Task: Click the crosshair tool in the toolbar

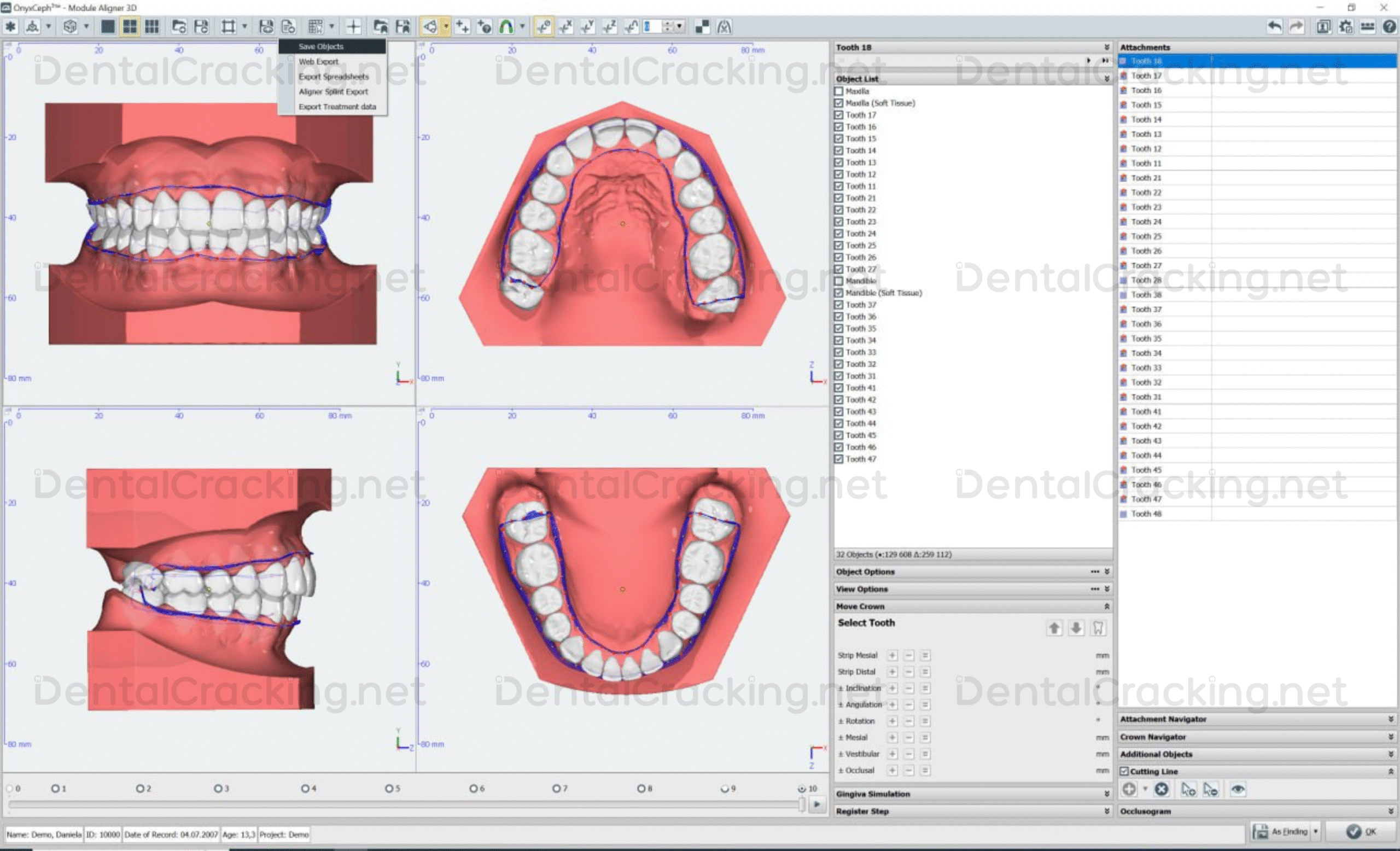Action: pyautogui.click(x=353, y=27)
